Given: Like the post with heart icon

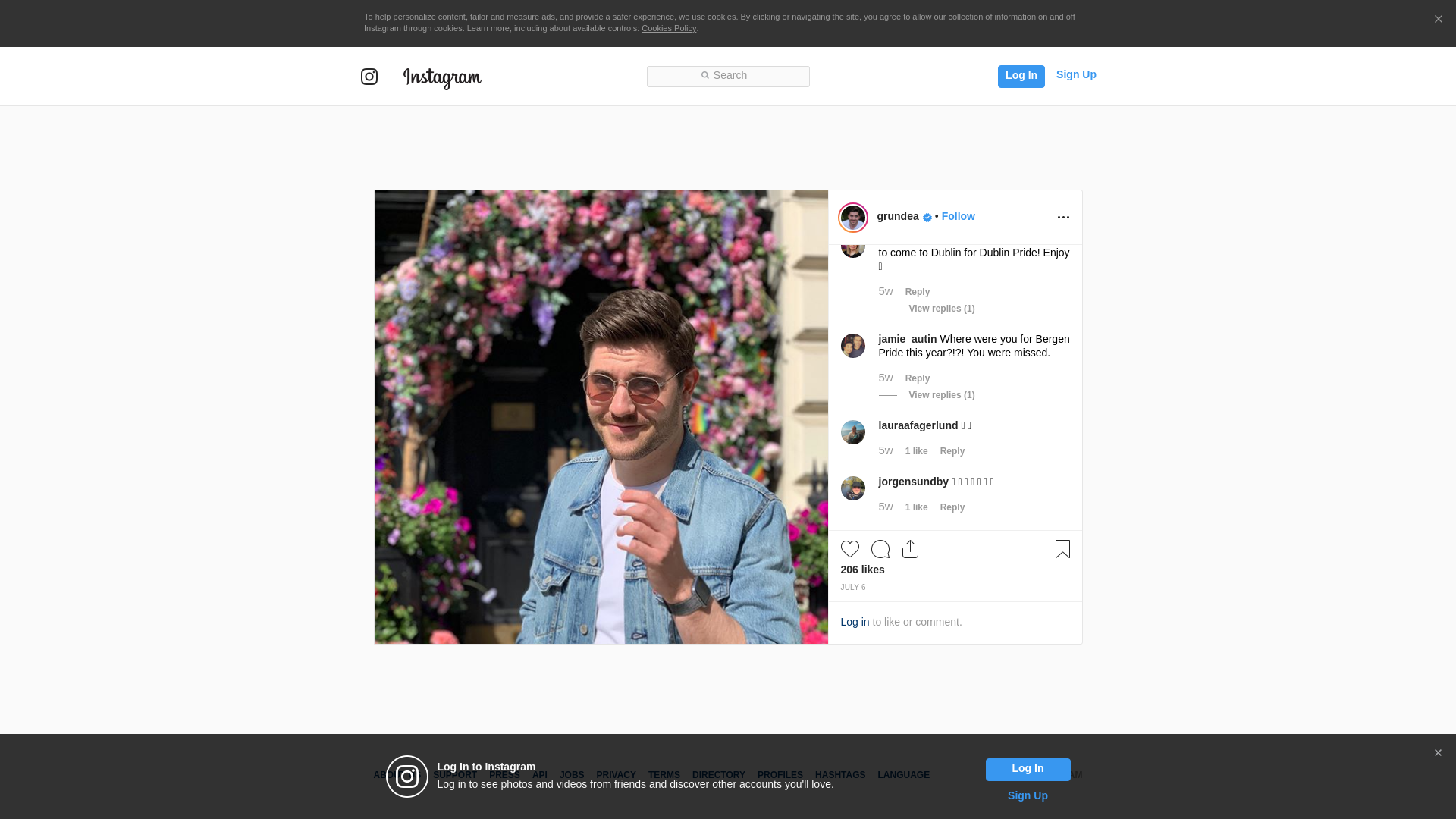Looking at the screenshot, I should [x=849, y=549].
